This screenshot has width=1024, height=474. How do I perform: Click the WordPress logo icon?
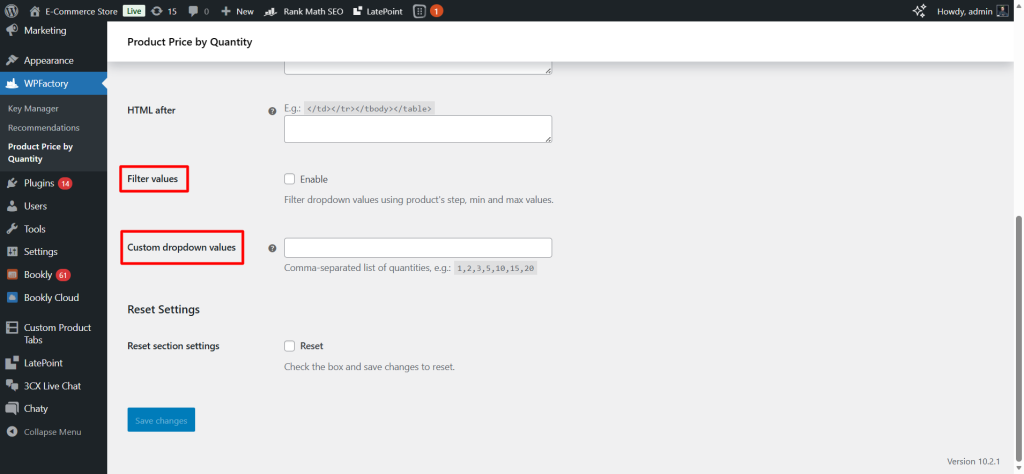pyautogui.click(x=12, y=11)
